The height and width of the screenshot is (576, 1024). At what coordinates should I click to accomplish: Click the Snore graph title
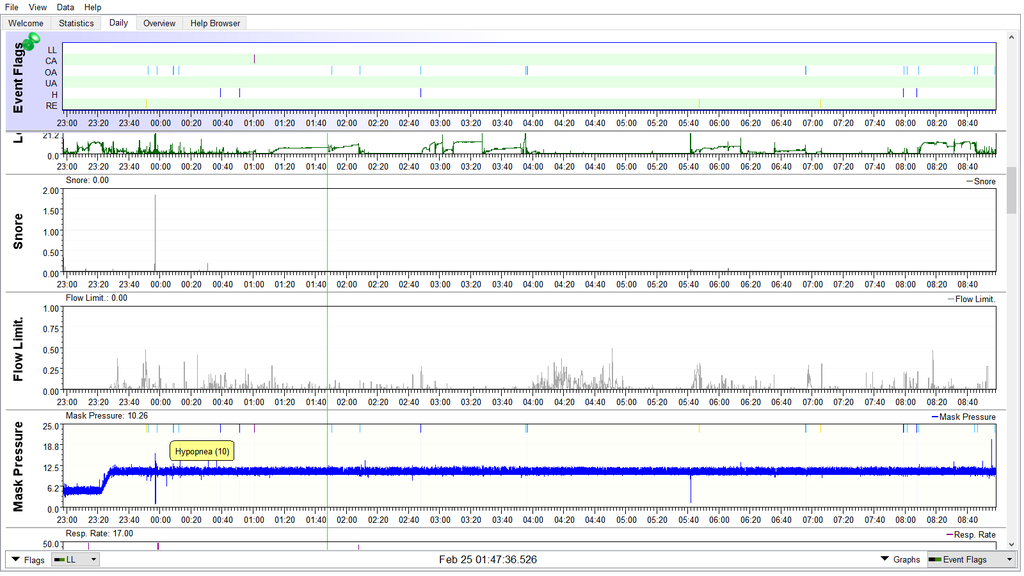(18, 231)
